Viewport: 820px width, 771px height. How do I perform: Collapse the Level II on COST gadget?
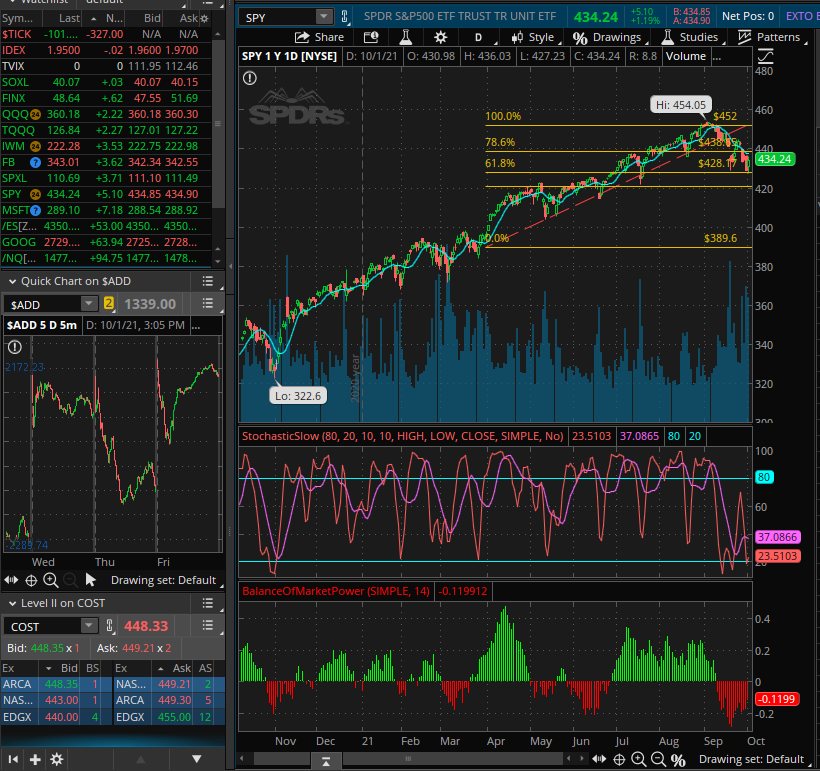coord(12,603)
